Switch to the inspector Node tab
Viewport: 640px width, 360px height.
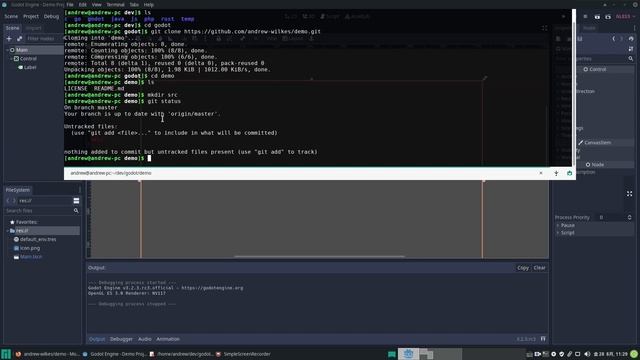pyautogui.click(x=589, y=28)
